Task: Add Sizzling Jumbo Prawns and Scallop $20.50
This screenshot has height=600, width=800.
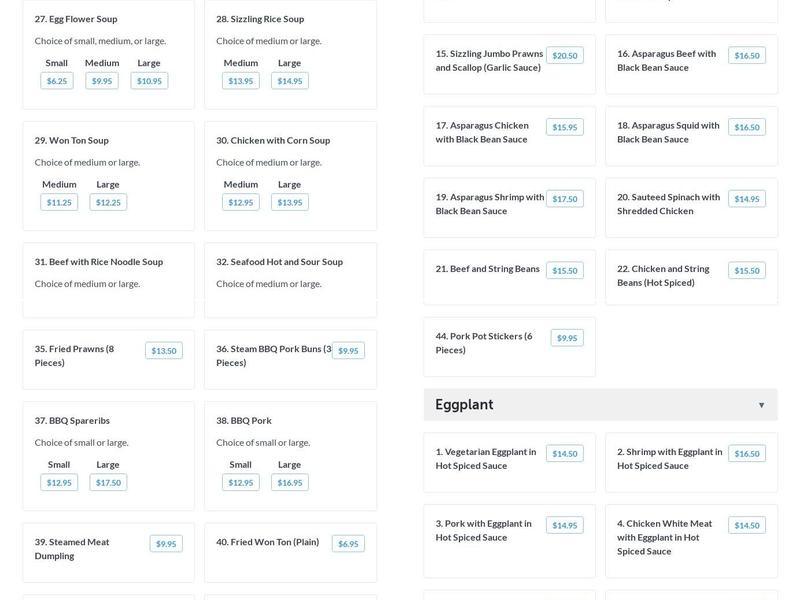Action: coord(564,56)
